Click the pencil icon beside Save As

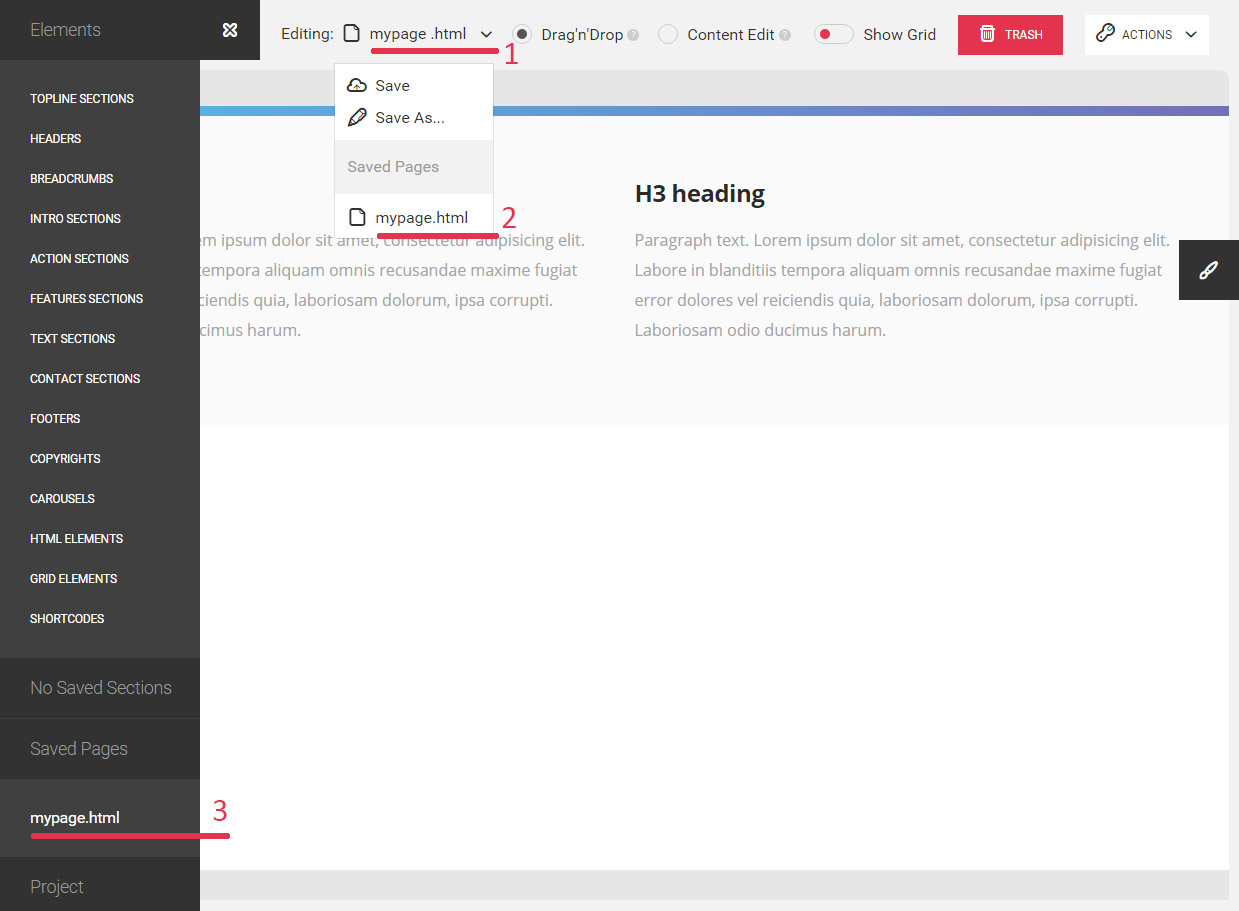(x=357, y=118)
